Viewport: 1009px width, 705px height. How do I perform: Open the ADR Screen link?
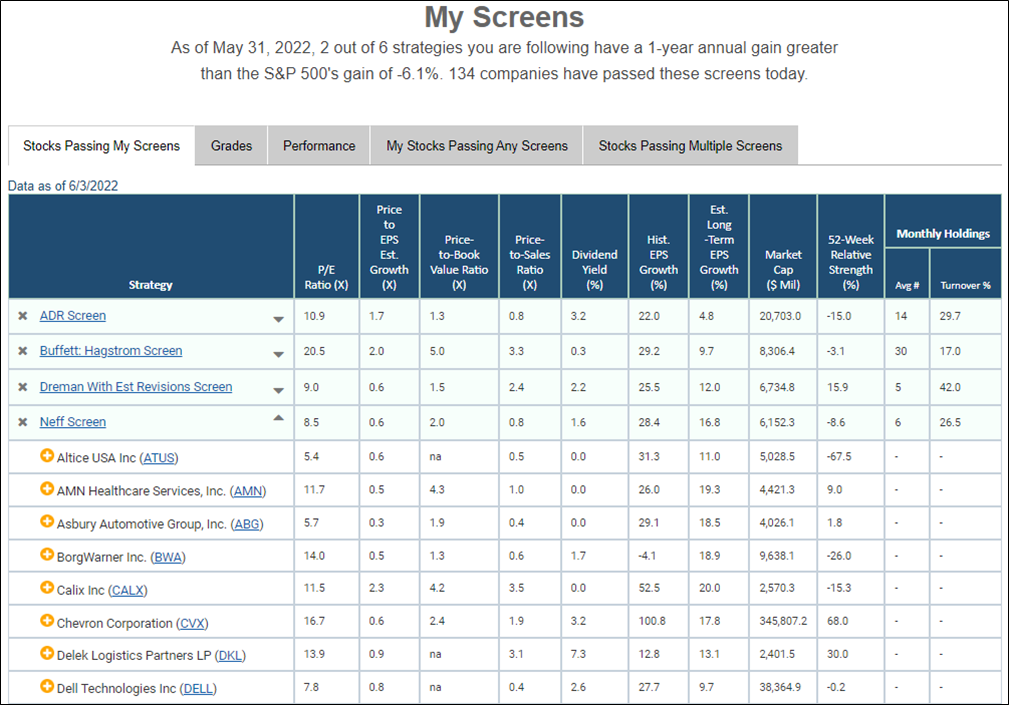73,316
